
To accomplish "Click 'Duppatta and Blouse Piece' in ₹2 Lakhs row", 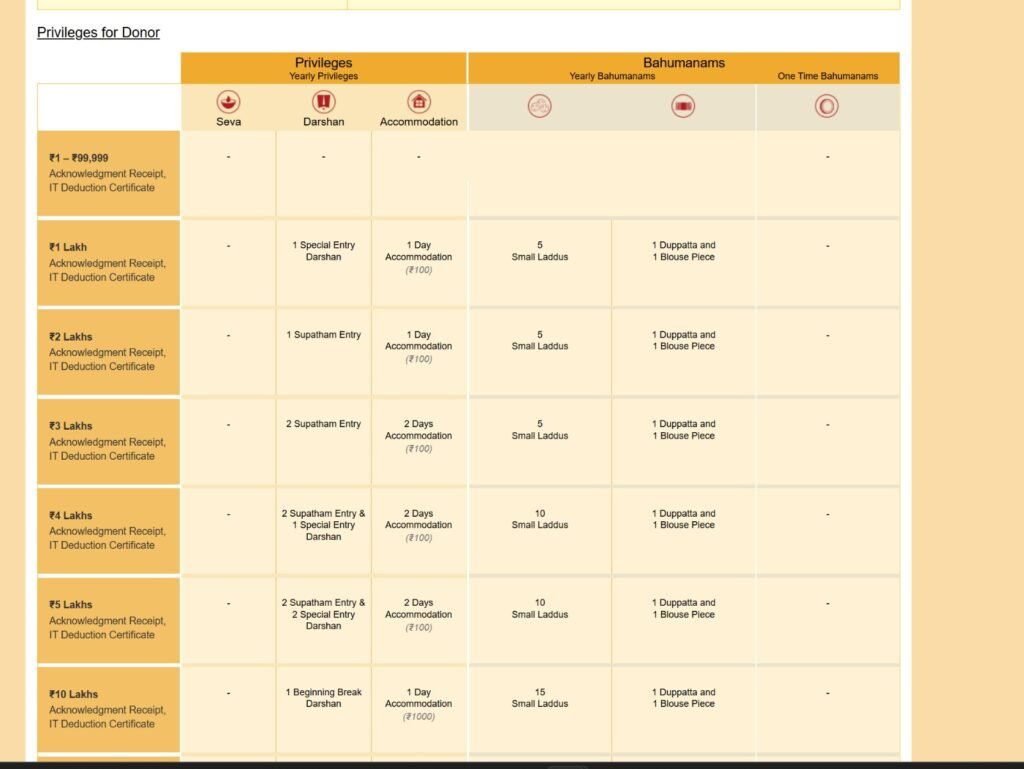I will point(683,340).
